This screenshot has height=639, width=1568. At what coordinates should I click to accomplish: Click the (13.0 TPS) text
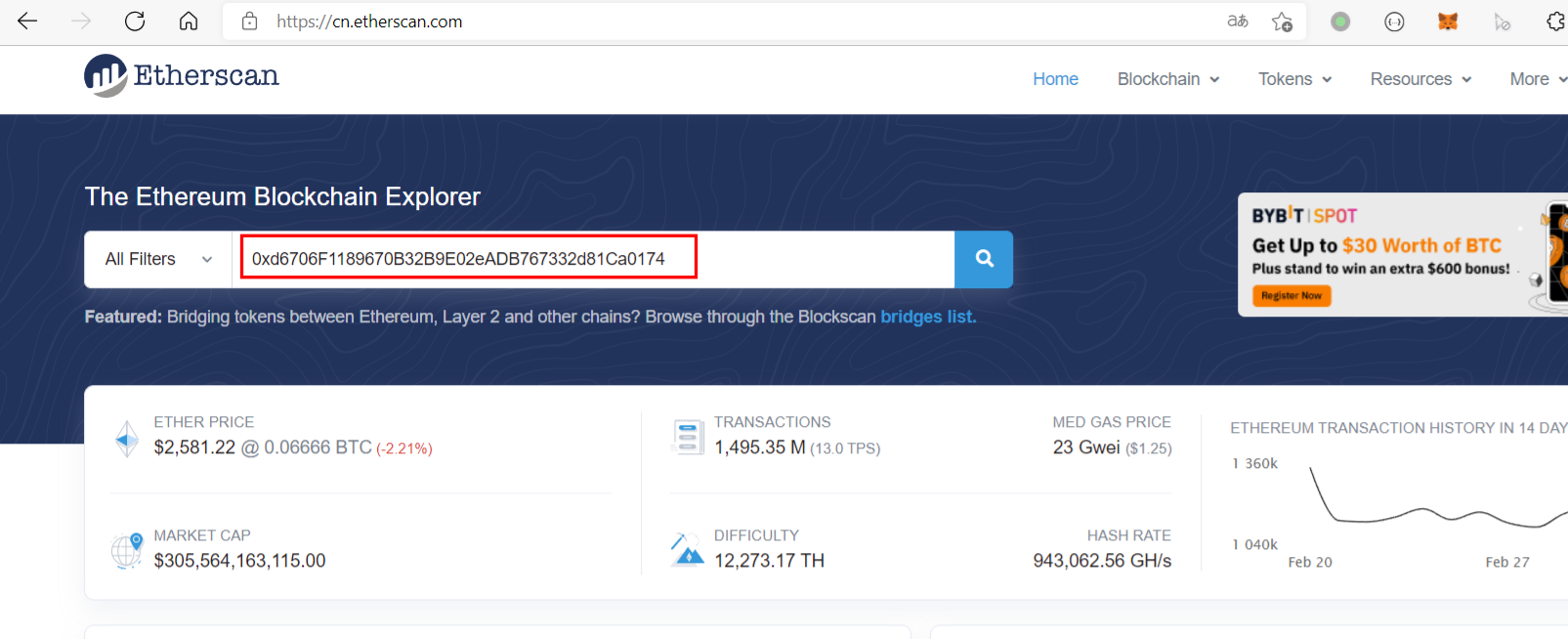(x=845, y=448)
